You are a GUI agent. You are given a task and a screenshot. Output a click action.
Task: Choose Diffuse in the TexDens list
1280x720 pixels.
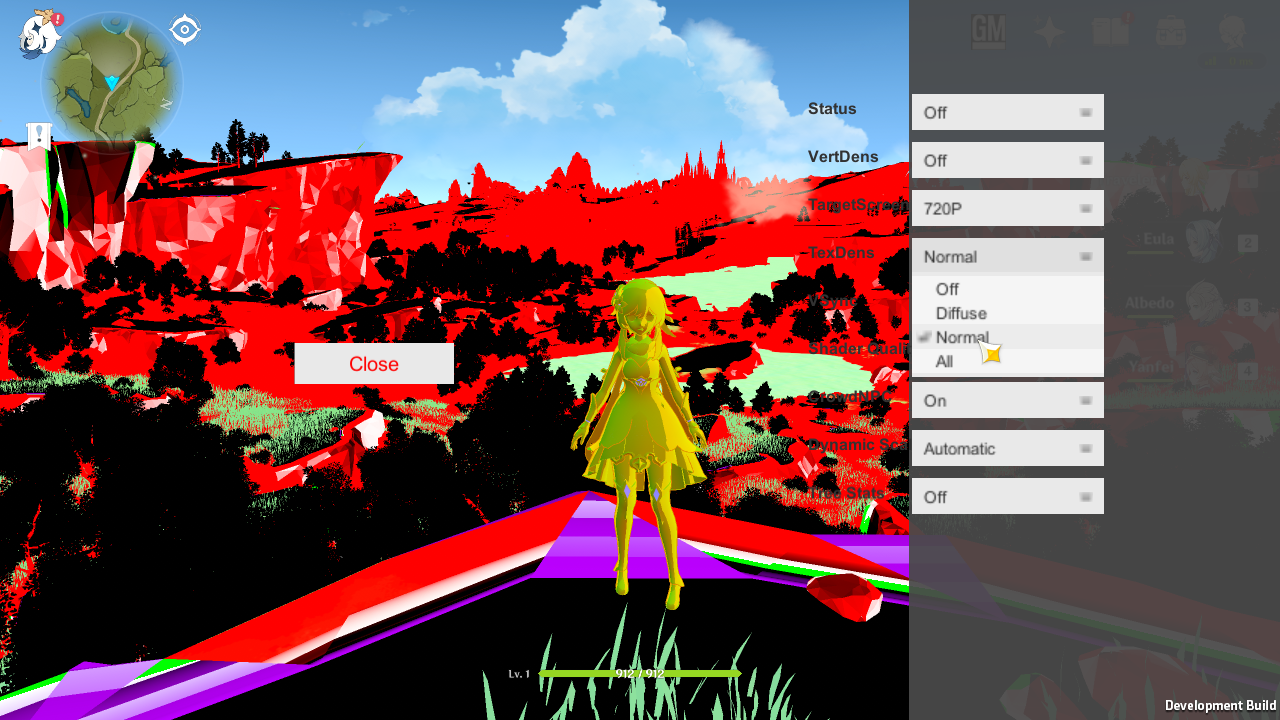point(1008,313)
